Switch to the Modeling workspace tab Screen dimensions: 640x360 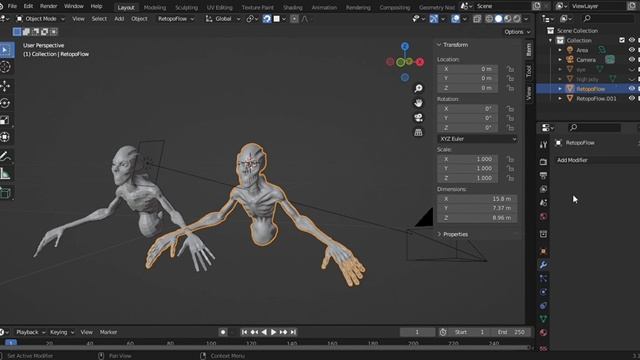[155, 7]
